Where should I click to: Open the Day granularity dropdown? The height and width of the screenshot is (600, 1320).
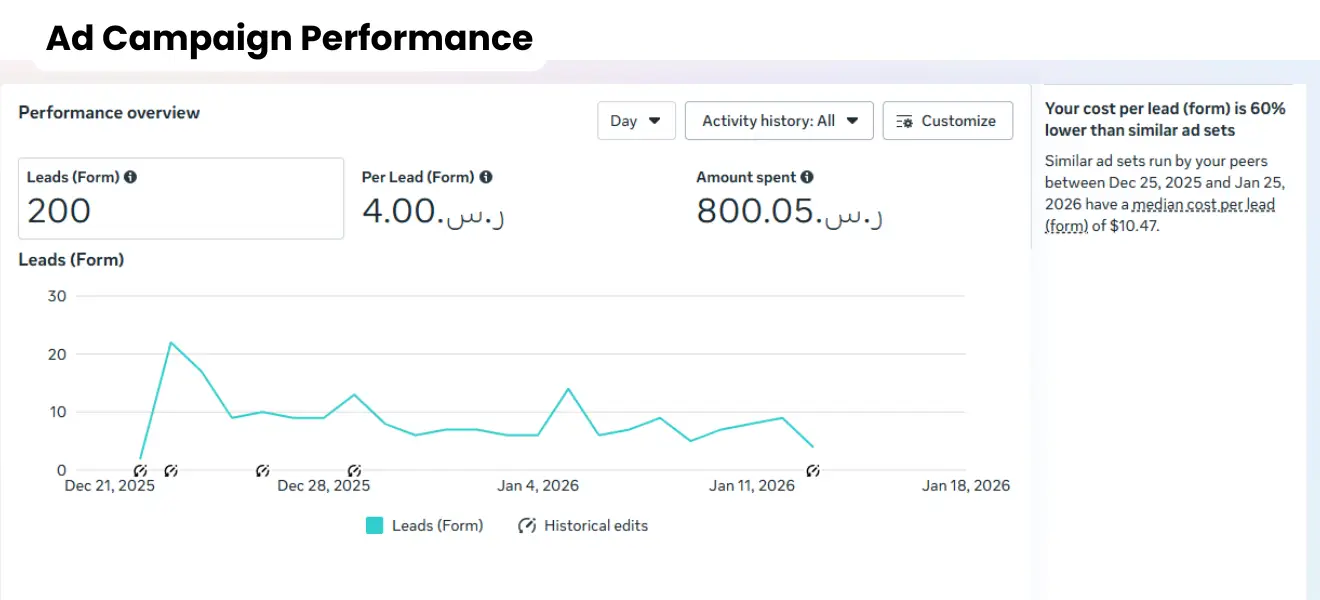click(636, 121)
